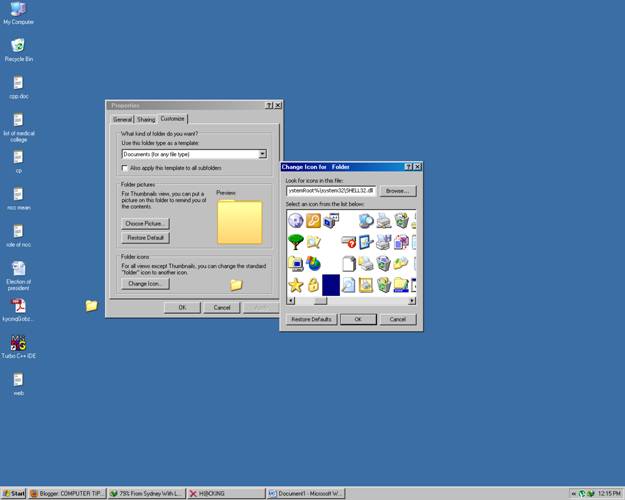The height and width of the screenshot is (500, 625).
Task: Pick the Windows logo globe icon
Action: coord(313,263)
